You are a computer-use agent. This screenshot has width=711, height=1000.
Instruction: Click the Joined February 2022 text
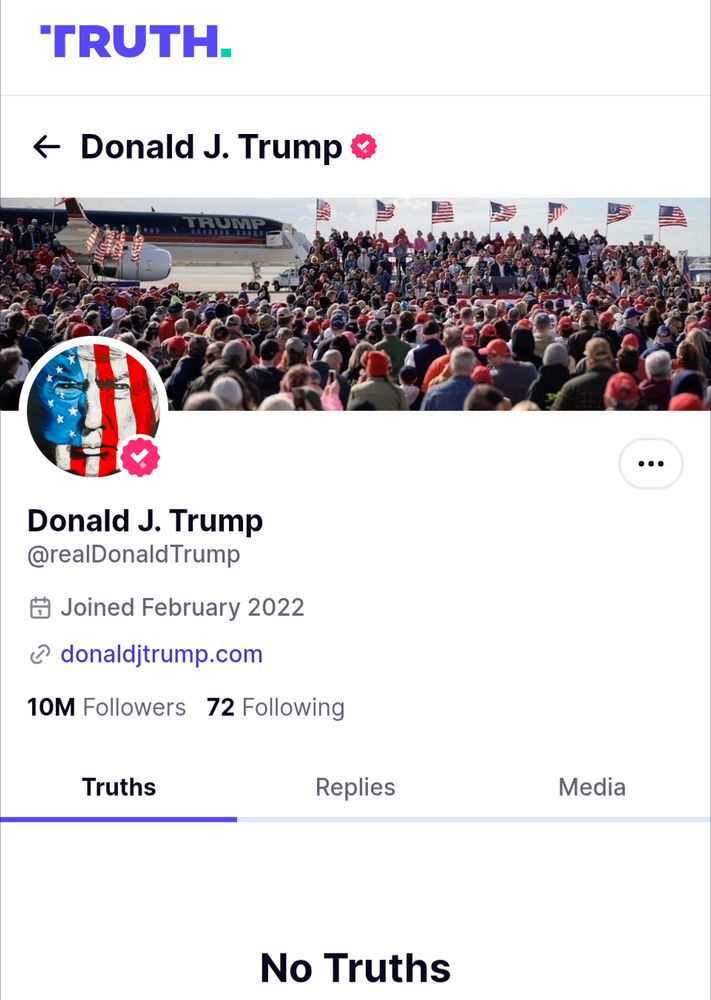182,607
